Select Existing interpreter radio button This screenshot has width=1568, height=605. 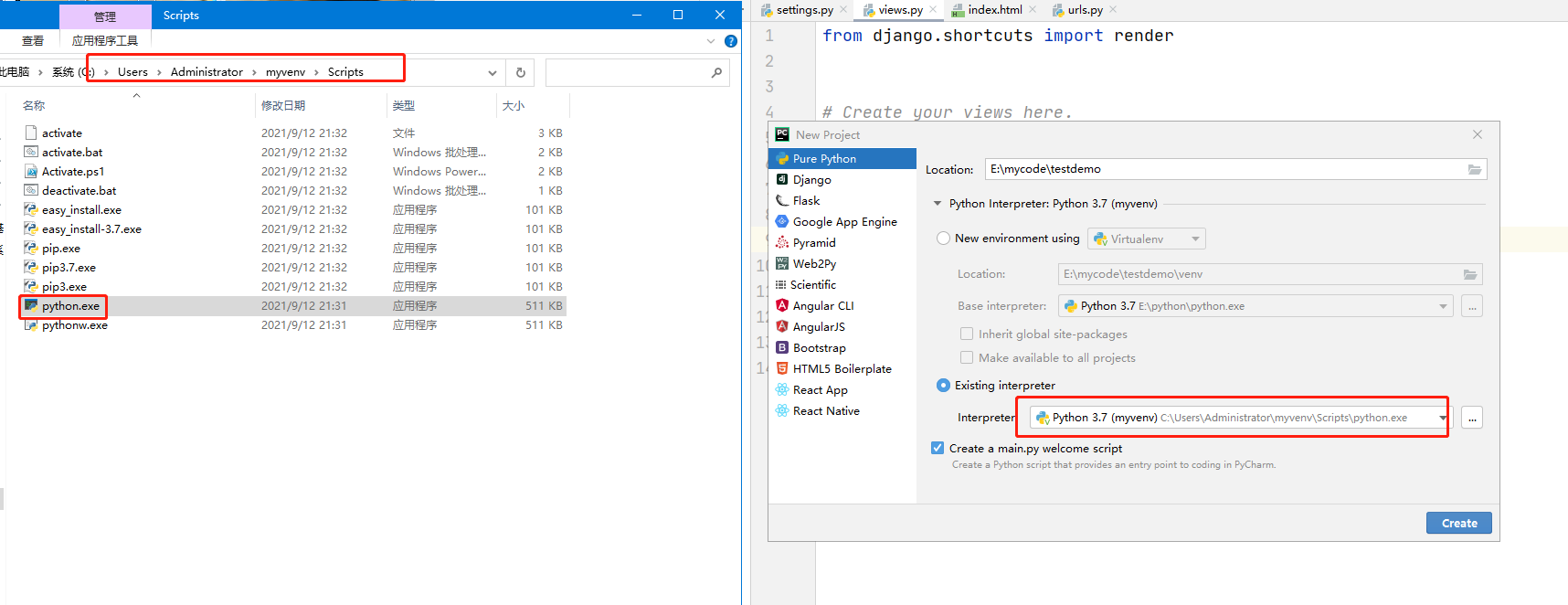tap(944, 386)
